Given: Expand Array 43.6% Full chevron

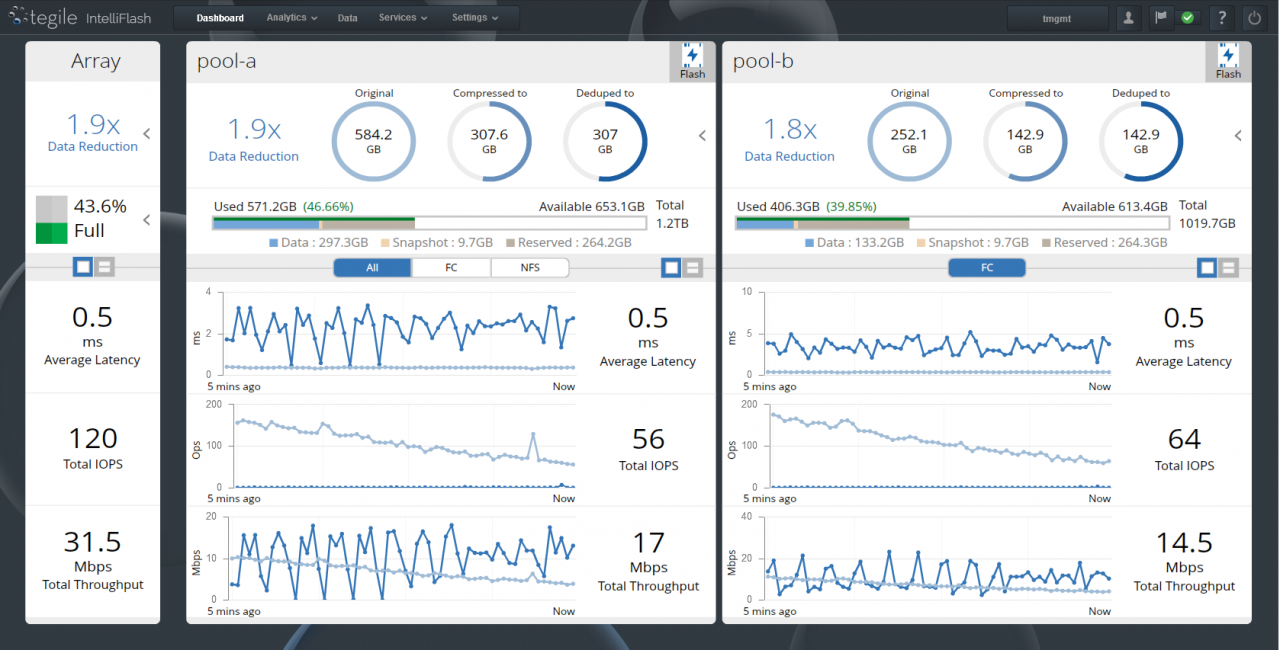Looking at the screenshot, I should click(147, 219).
